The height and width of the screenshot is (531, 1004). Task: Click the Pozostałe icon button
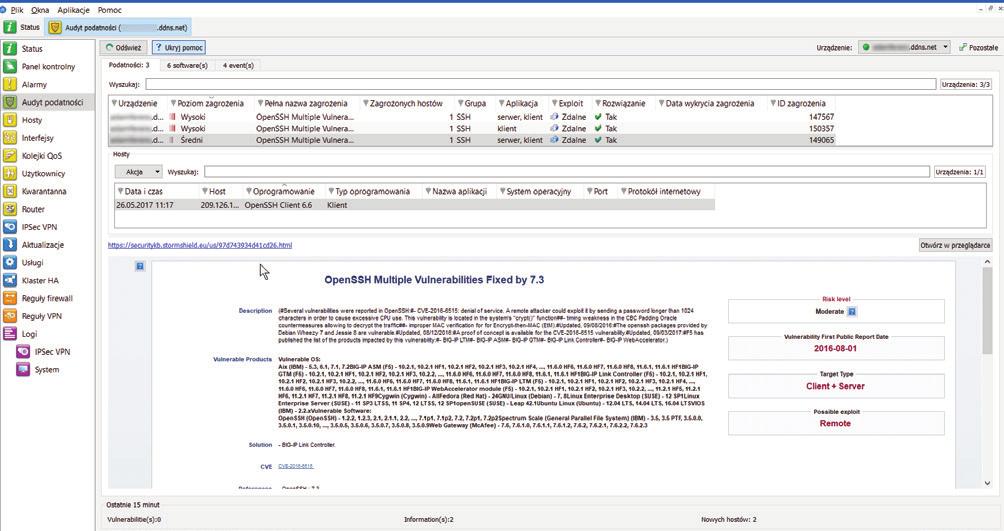point(978,47)
